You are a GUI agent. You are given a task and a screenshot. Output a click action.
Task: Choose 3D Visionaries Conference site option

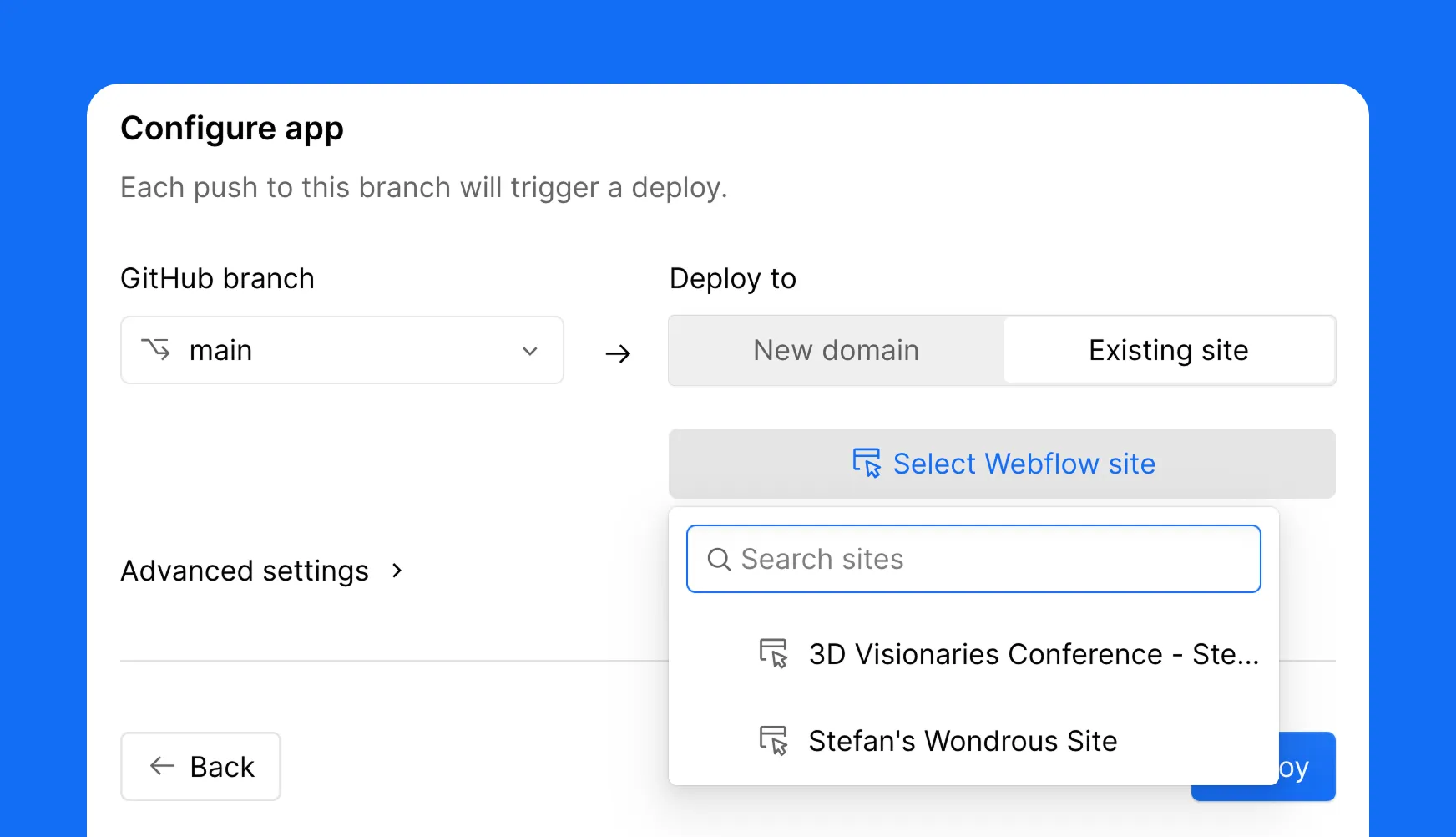pyautogui.click(x=973, y=654)
